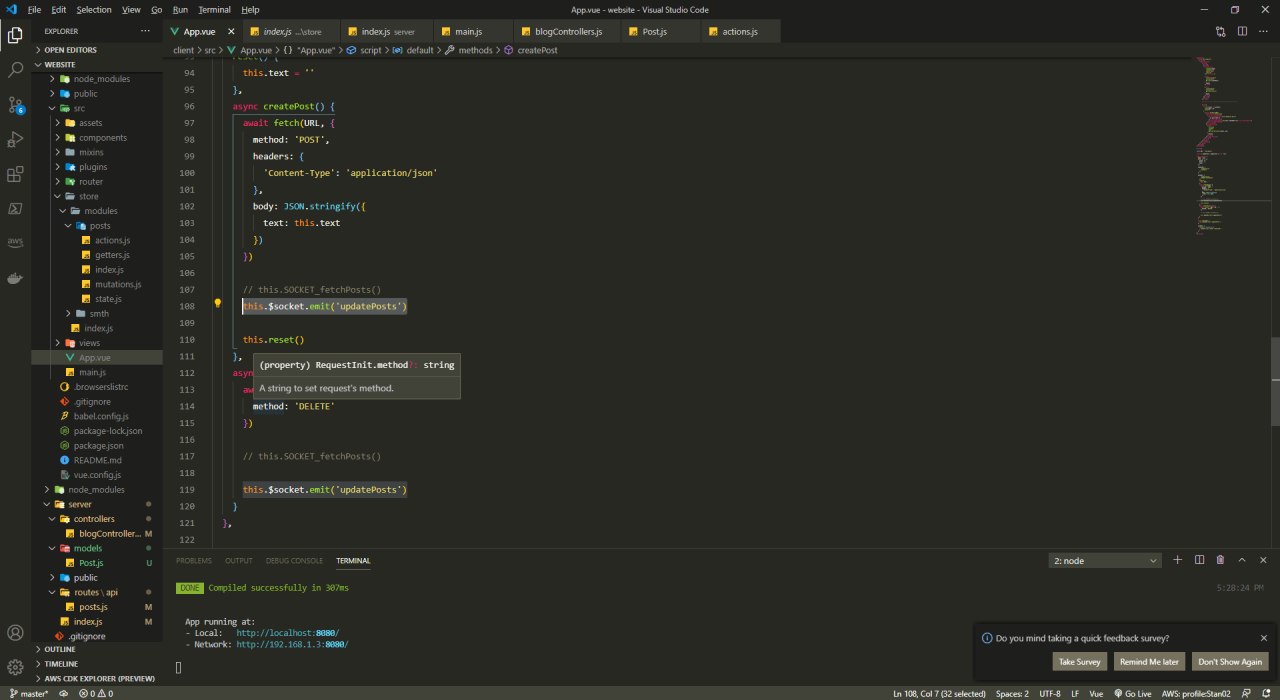
Task: Open the terminal selector dropdown '2: node'
Action: pyautogui.click(x=1105, y=561)
